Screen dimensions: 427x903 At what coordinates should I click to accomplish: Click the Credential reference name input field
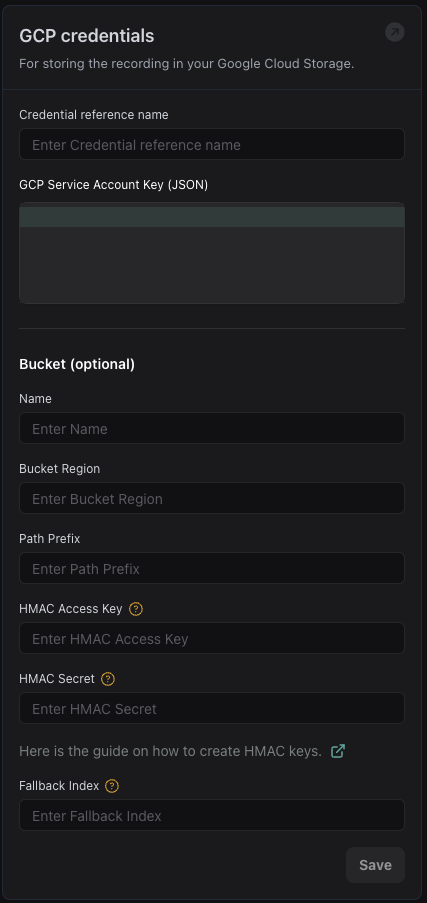click(x=212, y=144)
